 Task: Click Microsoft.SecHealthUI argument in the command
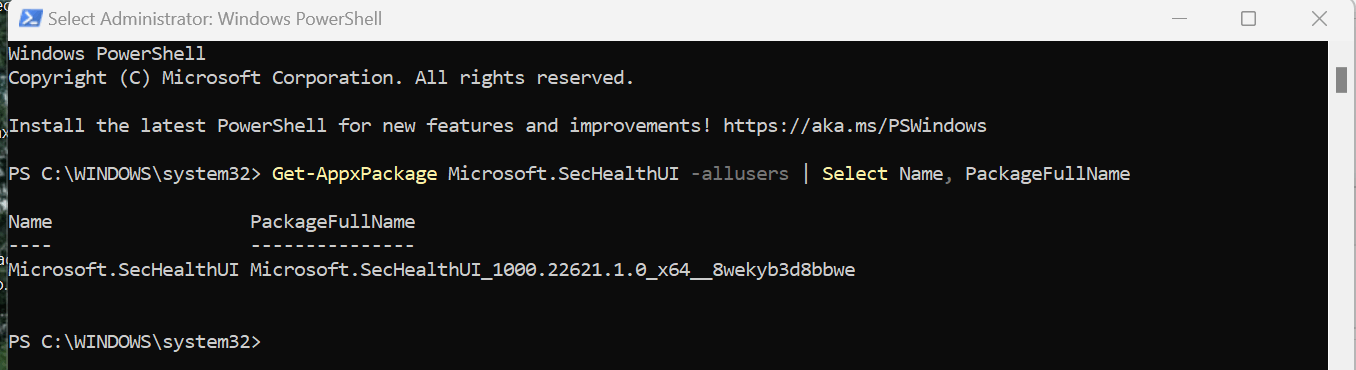tap(564, 174)
